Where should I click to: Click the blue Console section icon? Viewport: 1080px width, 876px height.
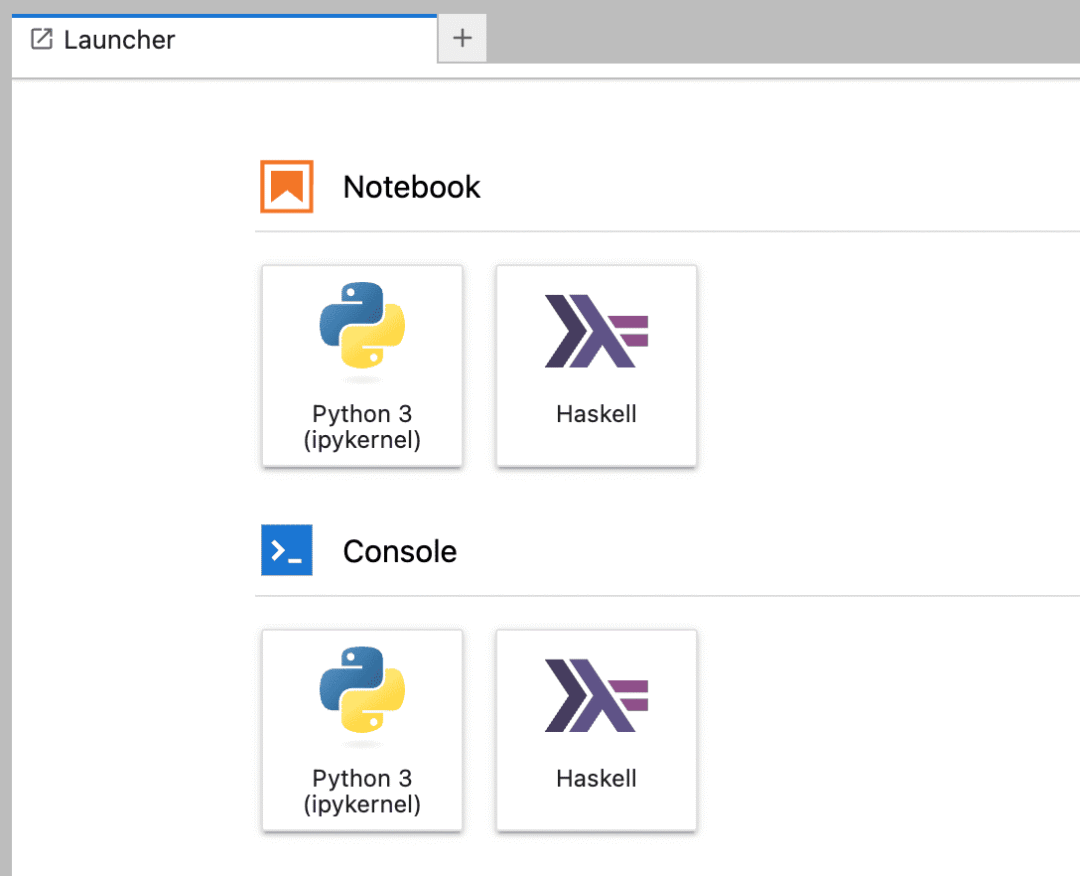(x=287, y=550)
